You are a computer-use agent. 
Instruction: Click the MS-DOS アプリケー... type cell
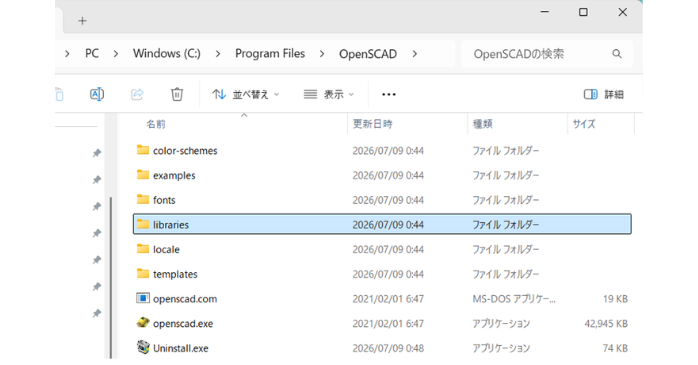coord(514,299)
